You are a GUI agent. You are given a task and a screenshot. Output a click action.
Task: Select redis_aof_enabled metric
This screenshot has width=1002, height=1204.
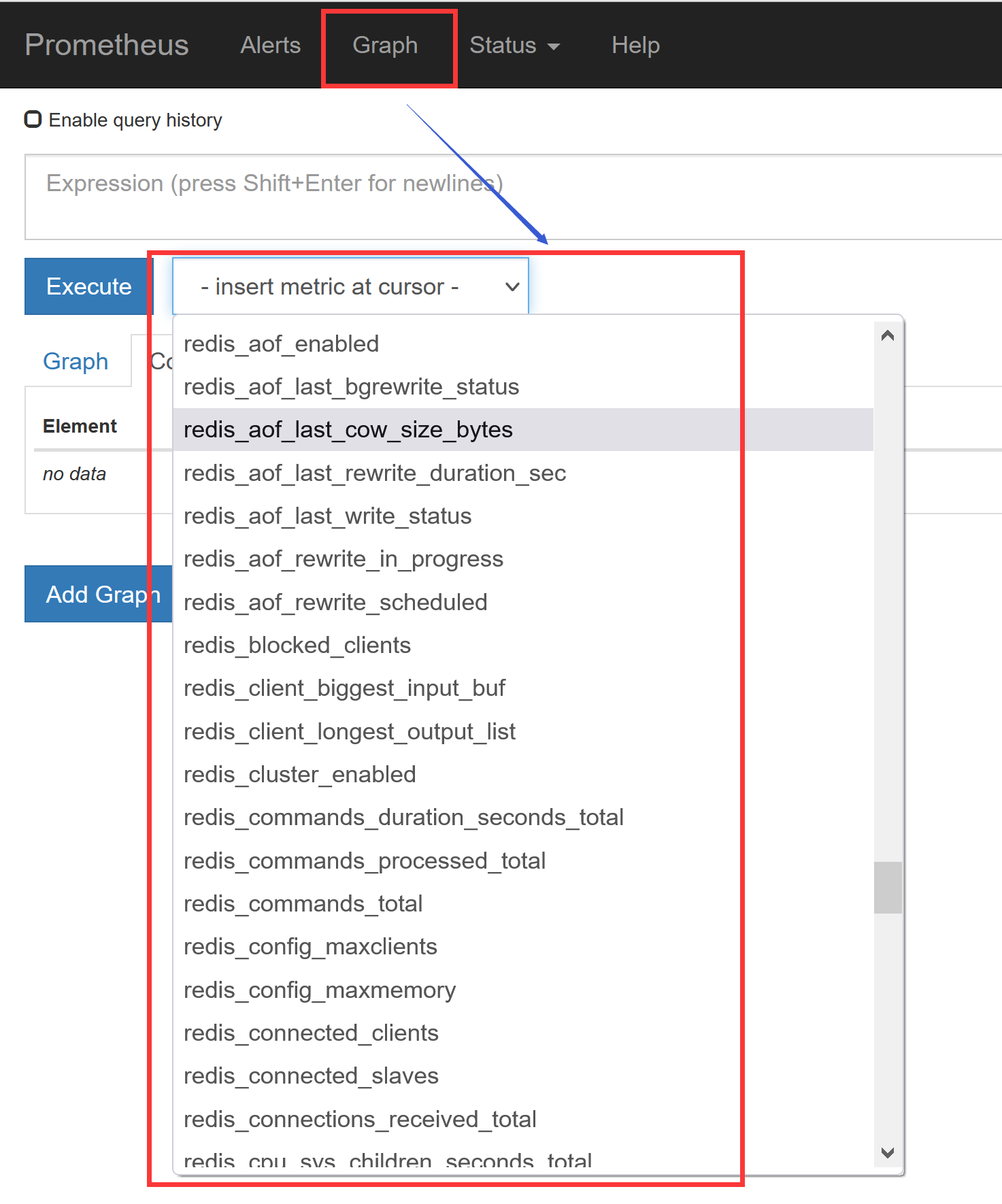pyautogui.click(x=523, y=344)
